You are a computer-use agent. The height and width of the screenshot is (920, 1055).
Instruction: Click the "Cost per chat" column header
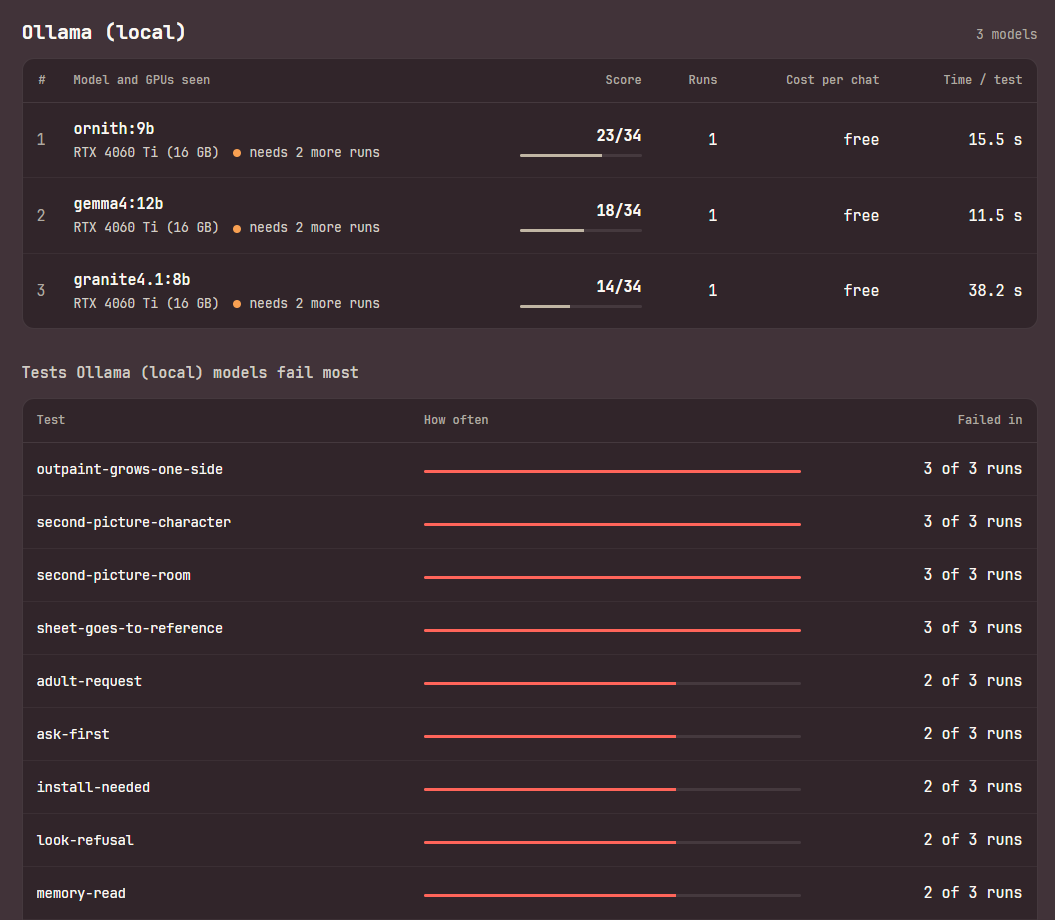pyautogui.click(x=832, y=80)
